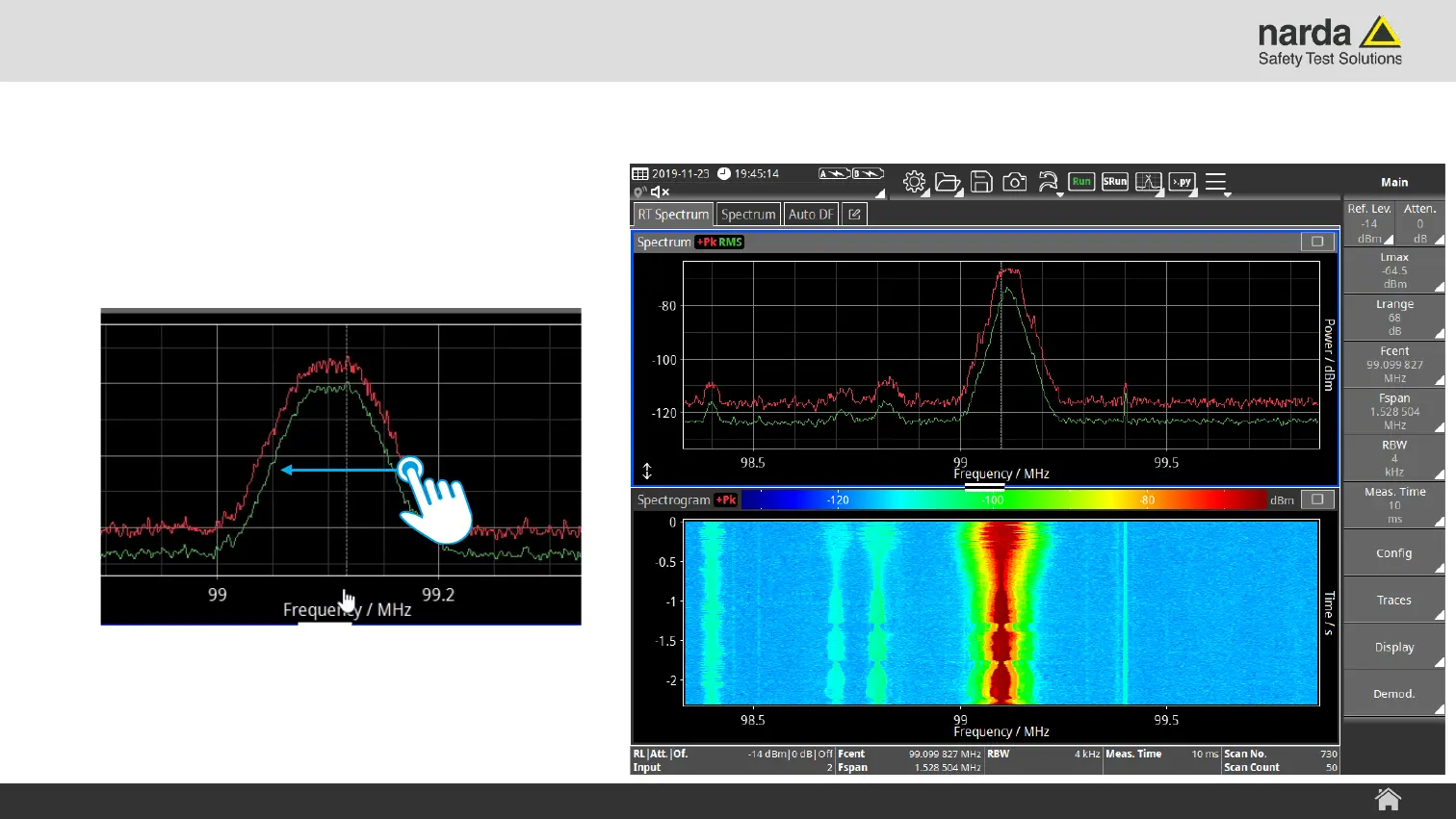Switch to the Auto DF tab
The image size is (1456, 819).
click(811, 215)
